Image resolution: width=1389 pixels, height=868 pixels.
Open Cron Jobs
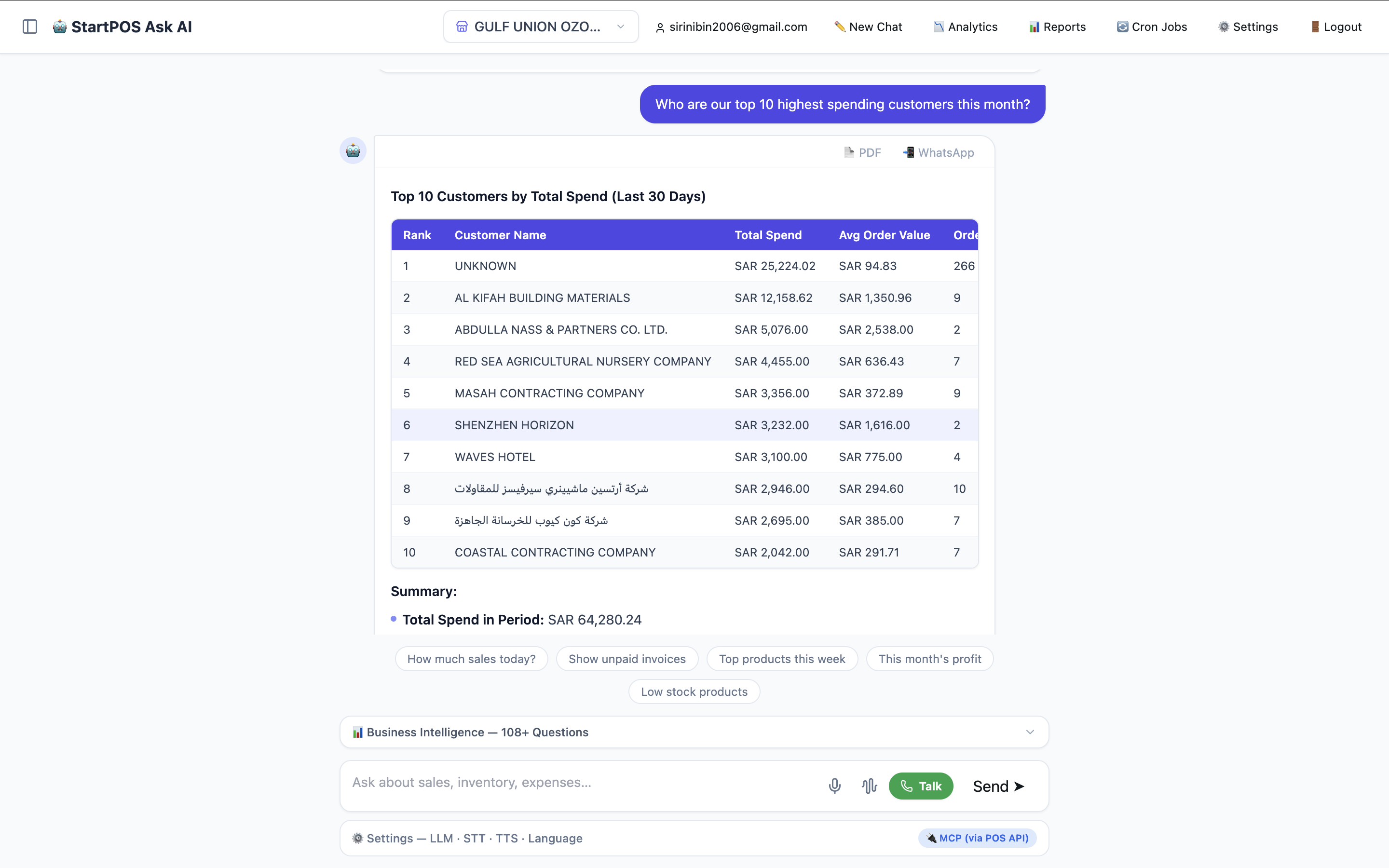pyautogui.click(x=1151, y=27)
